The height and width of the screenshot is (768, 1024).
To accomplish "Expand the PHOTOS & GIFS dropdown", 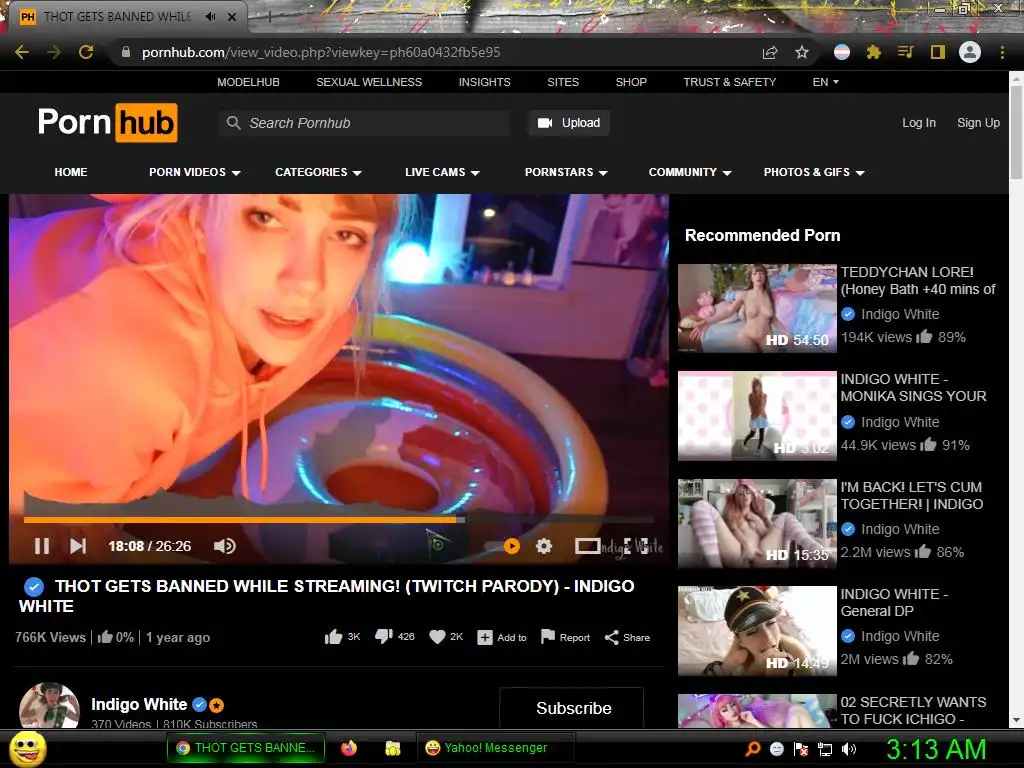I will 814,172.
